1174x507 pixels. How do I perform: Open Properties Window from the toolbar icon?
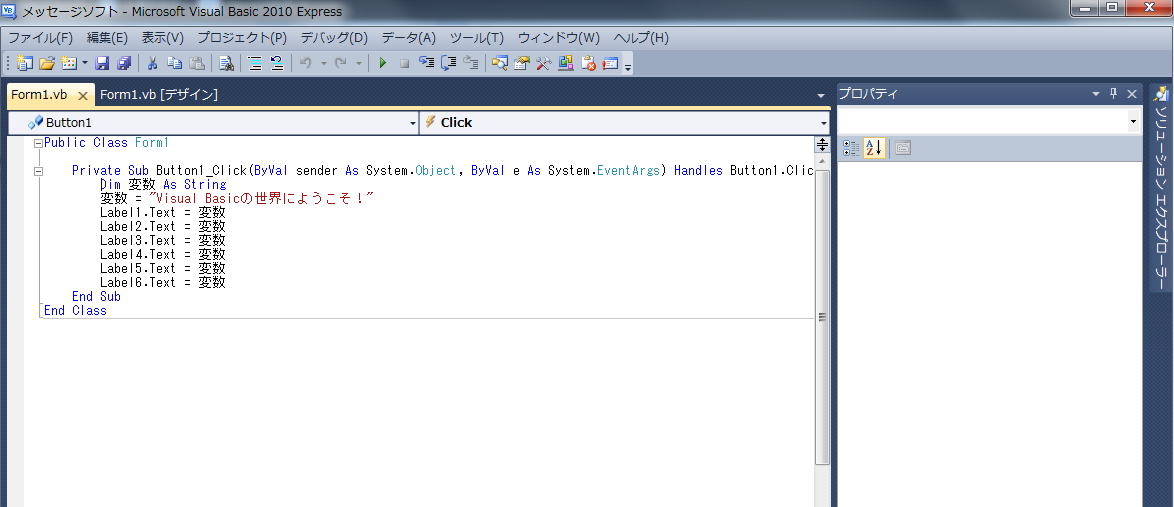[x=521, y=64]
